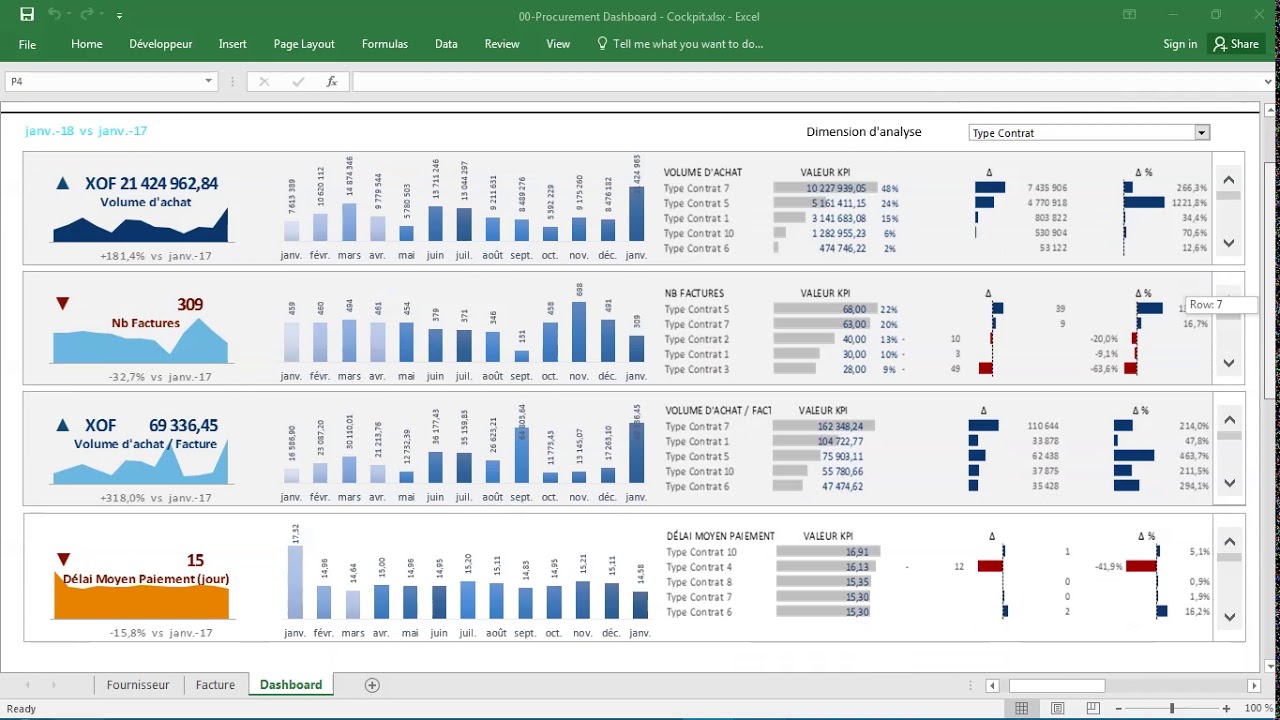Switch to Normal view
The width and height of the screenshot is (1280, 720).
(x=1021, y=709)
